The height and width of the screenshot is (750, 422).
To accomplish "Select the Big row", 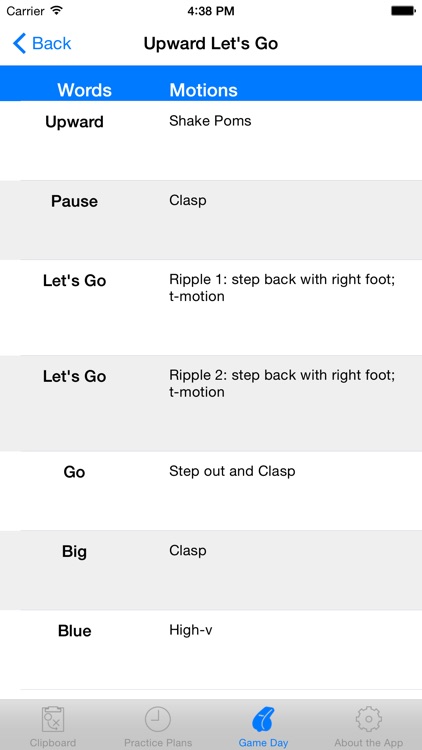I will tap(211, 570).
